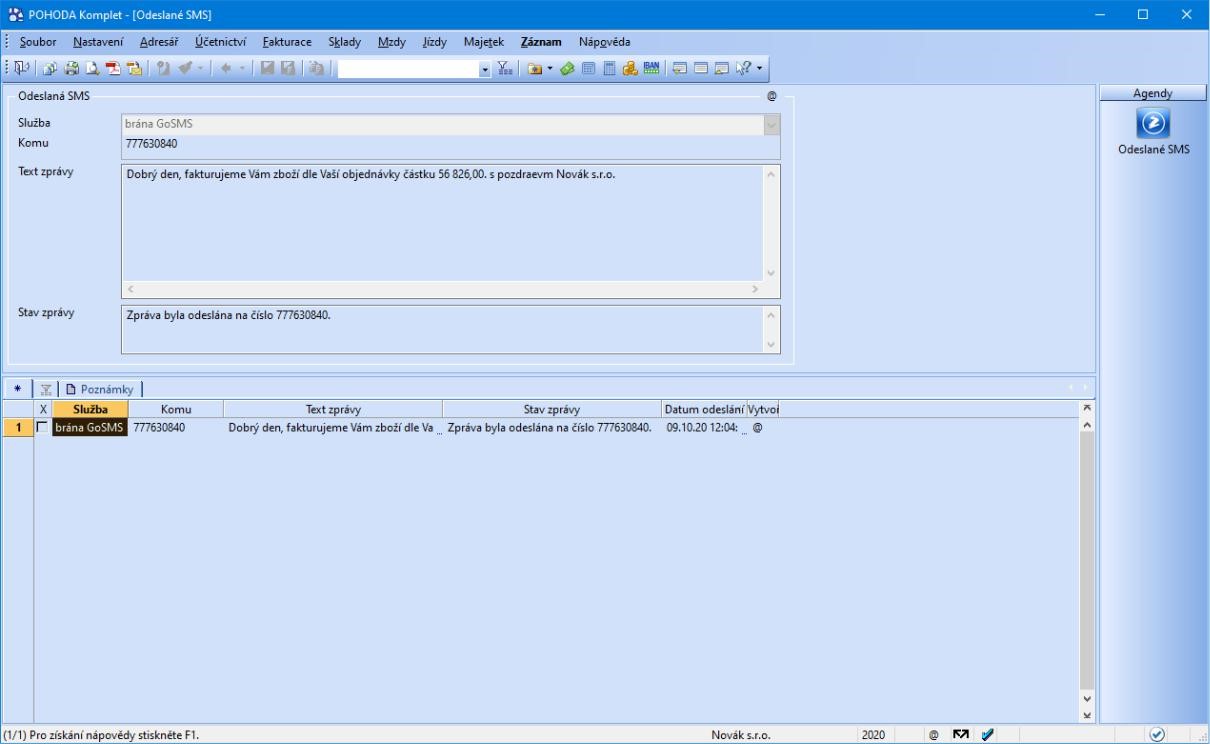The width and height of the screenshot is (1210, 744).
Task: Click the green banknote icon in the toolbar
Action: point(567,69)
